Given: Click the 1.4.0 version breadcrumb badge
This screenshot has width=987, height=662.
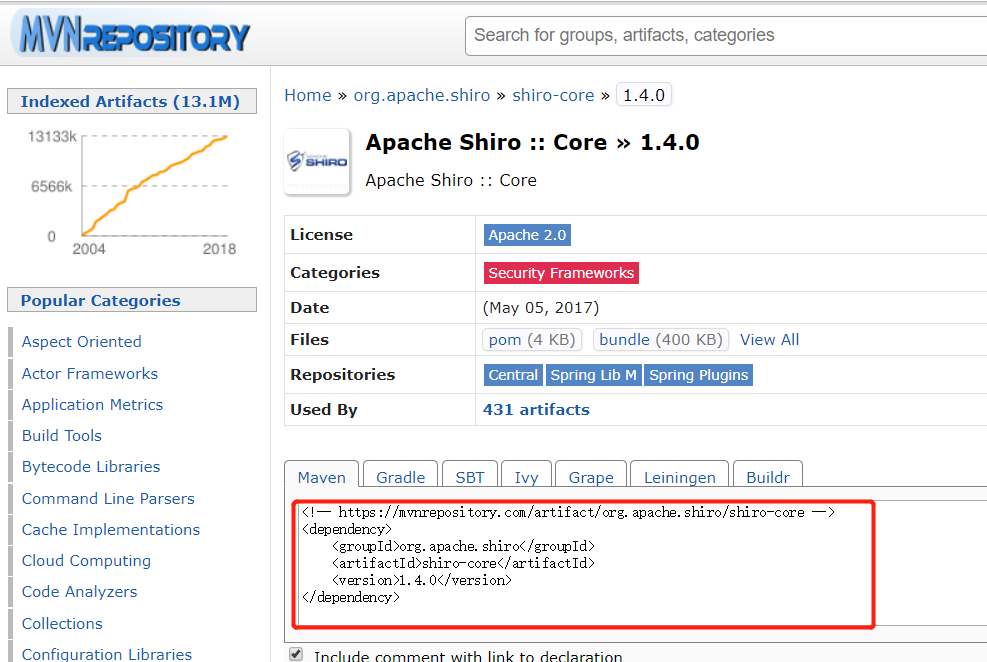Looking at the screenshot, I should 644,95.
